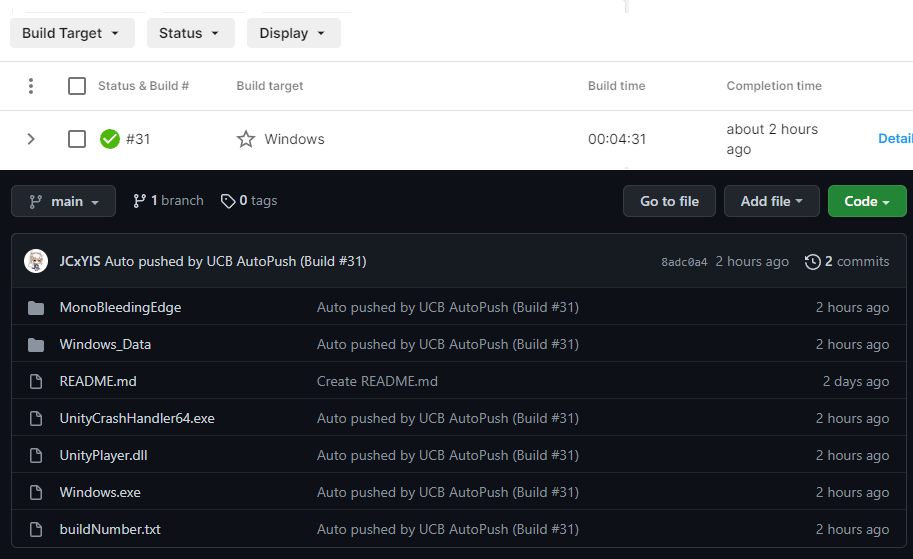The width and height of the screenshot is (913, 559).
Task: Tick the select-all builds checkbox in header
Action: tap(77, 86)
